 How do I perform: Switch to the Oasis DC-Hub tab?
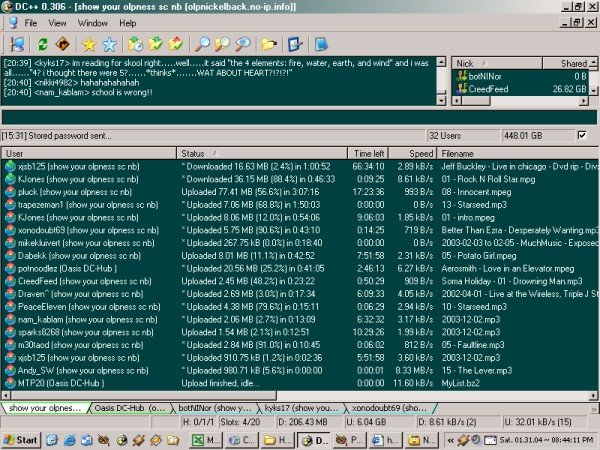point(129,408)
